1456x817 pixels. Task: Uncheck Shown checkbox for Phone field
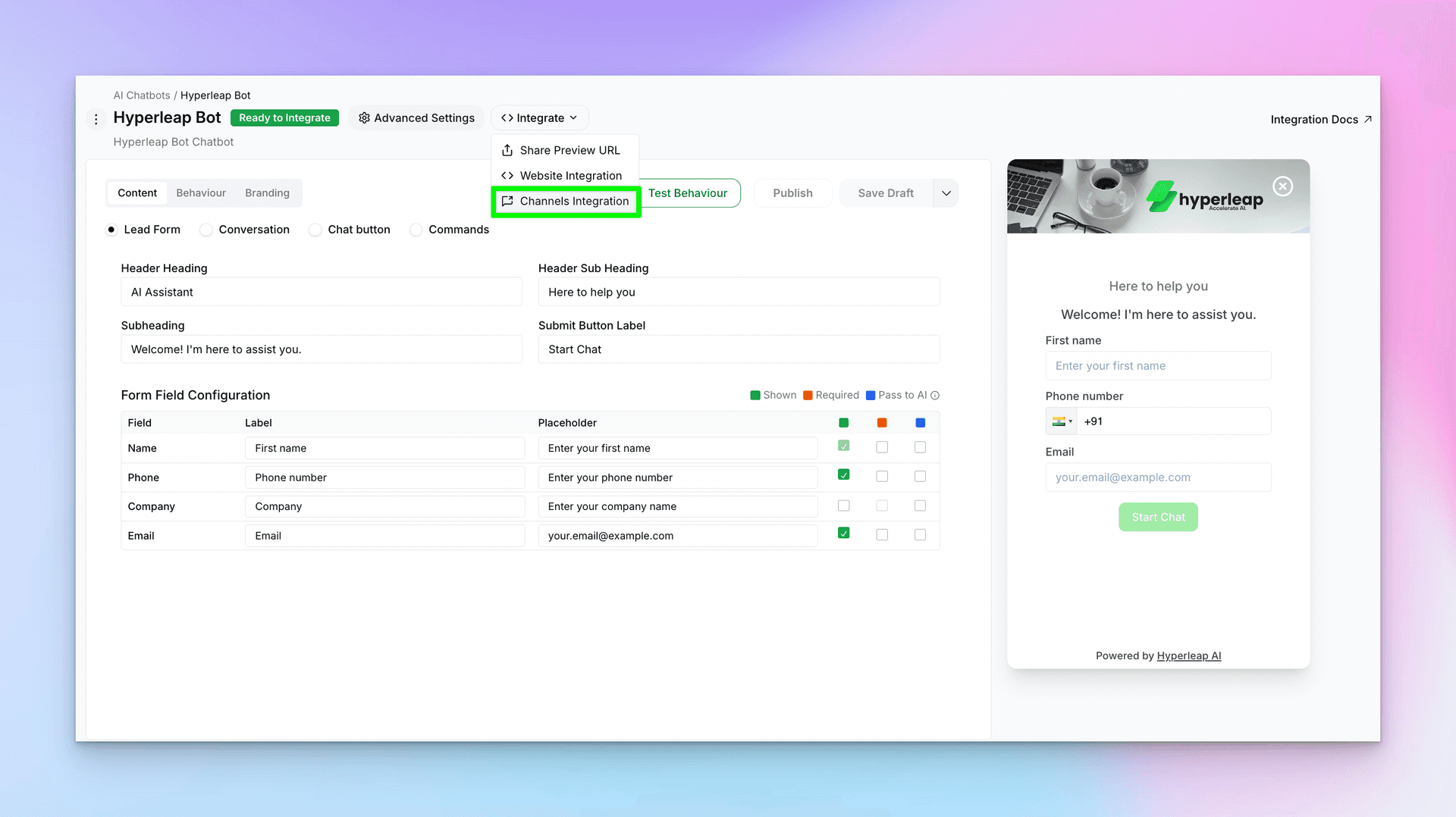843,475
